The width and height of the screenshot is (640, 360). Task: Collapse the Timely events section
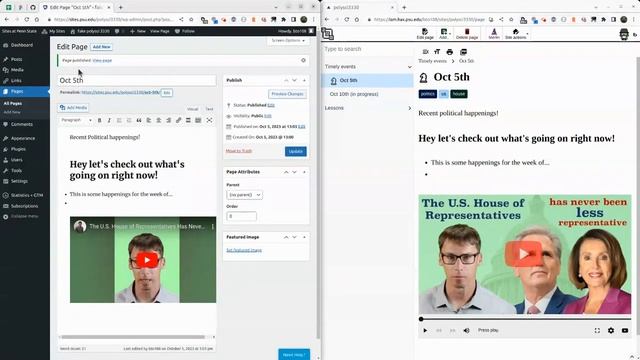pyautogui.click(x=409, y=67)
